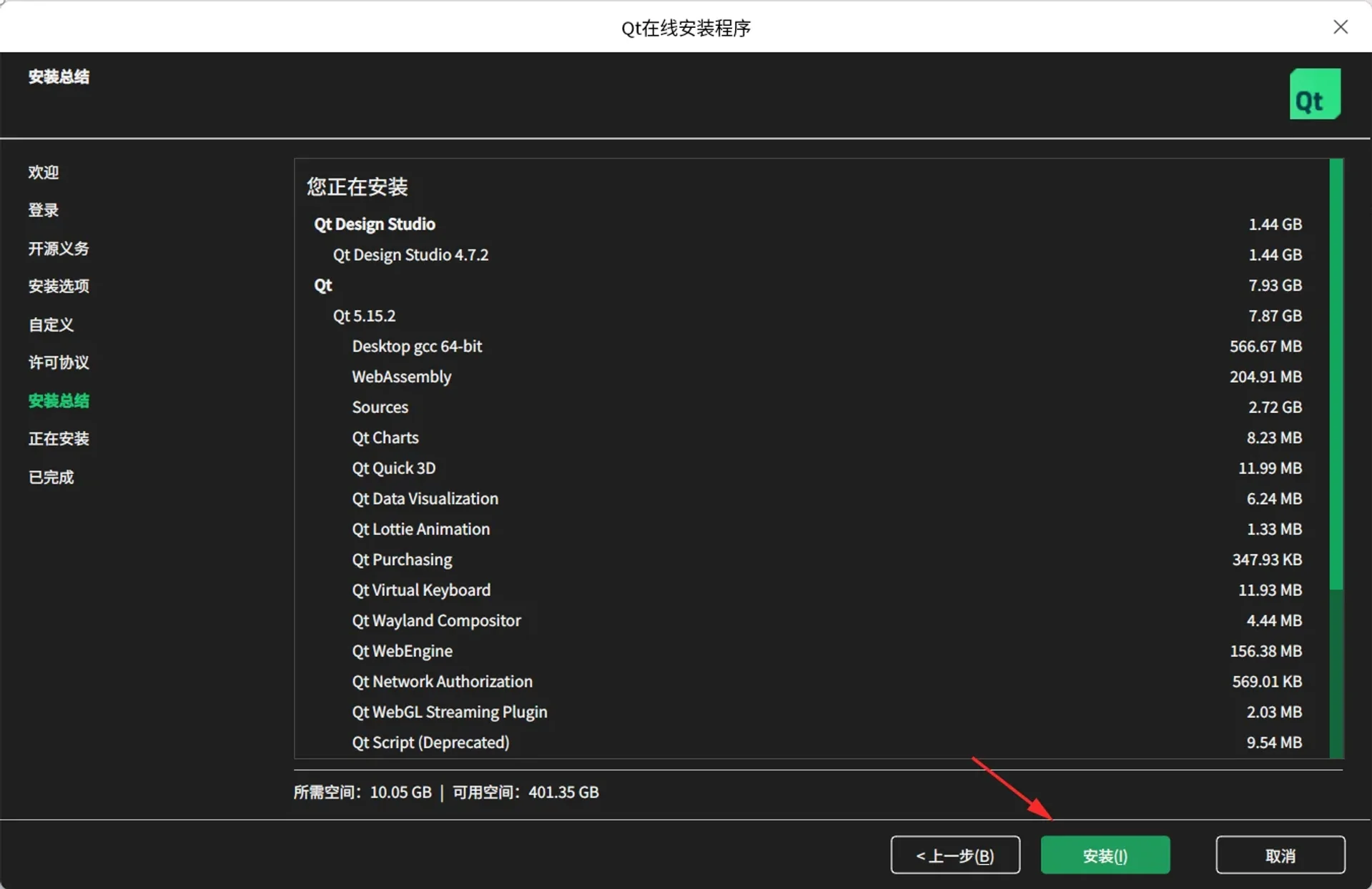Image resolution: width=1372 pixels, height=889 pixels.
Task: Select the 欢迎 step in the sidebar
Action: pyautogui.click(x=44, y=172)
